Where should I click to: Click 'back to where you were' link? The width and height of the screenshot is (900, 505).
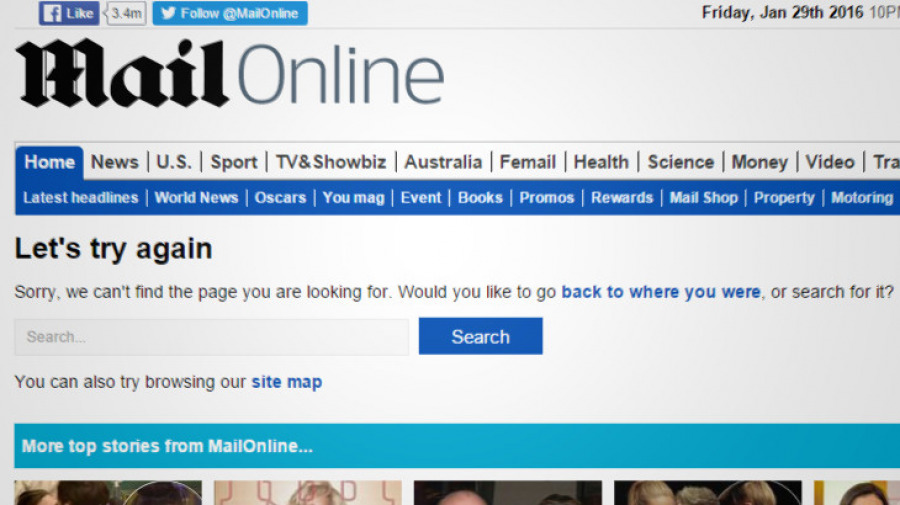[661, 292]
